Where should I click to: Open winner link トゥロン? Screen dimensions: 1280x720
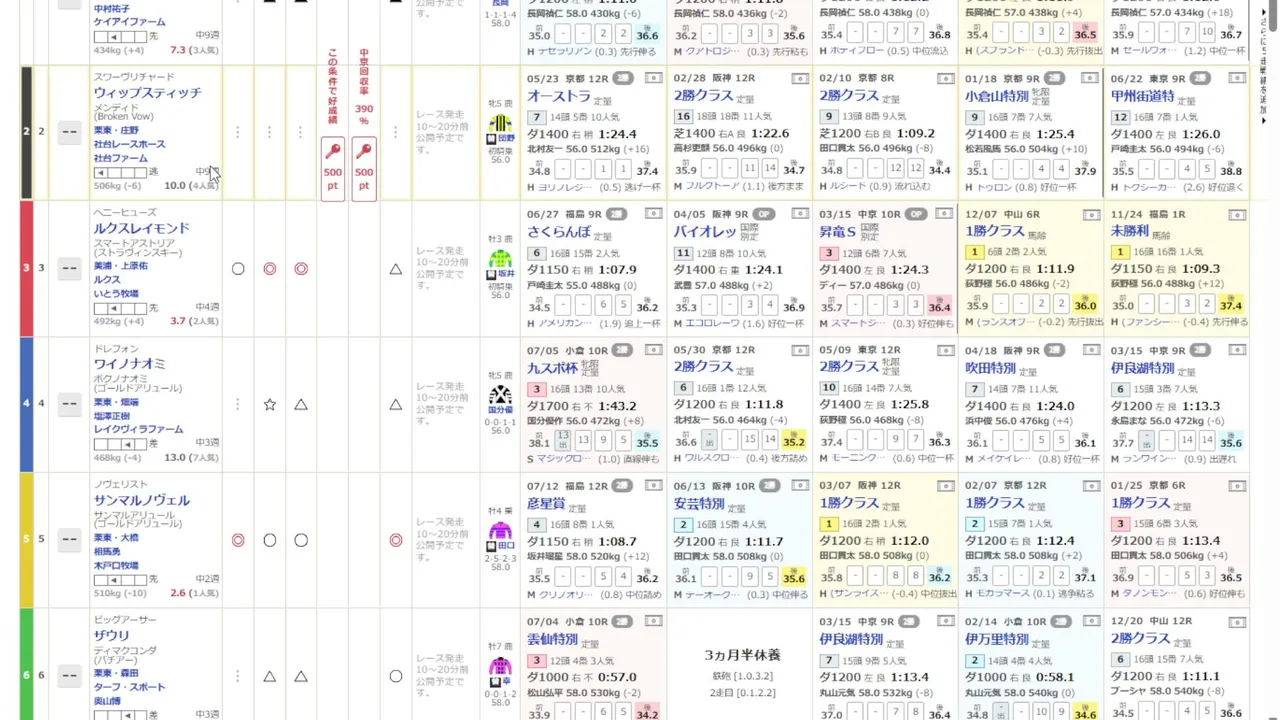coord(994,187)
